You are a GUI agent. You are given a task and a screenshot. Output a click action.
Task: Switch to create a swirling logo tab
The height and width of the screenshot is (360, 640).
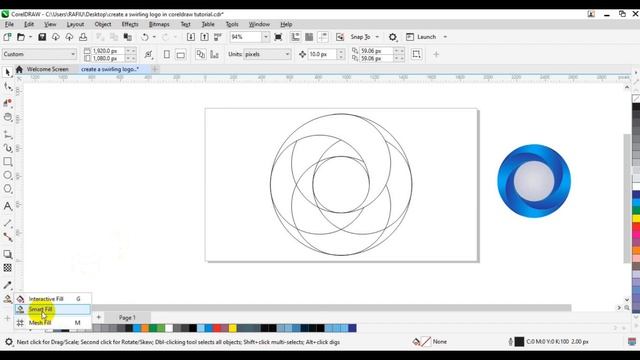pyautogui.click(x=110, y=69)
